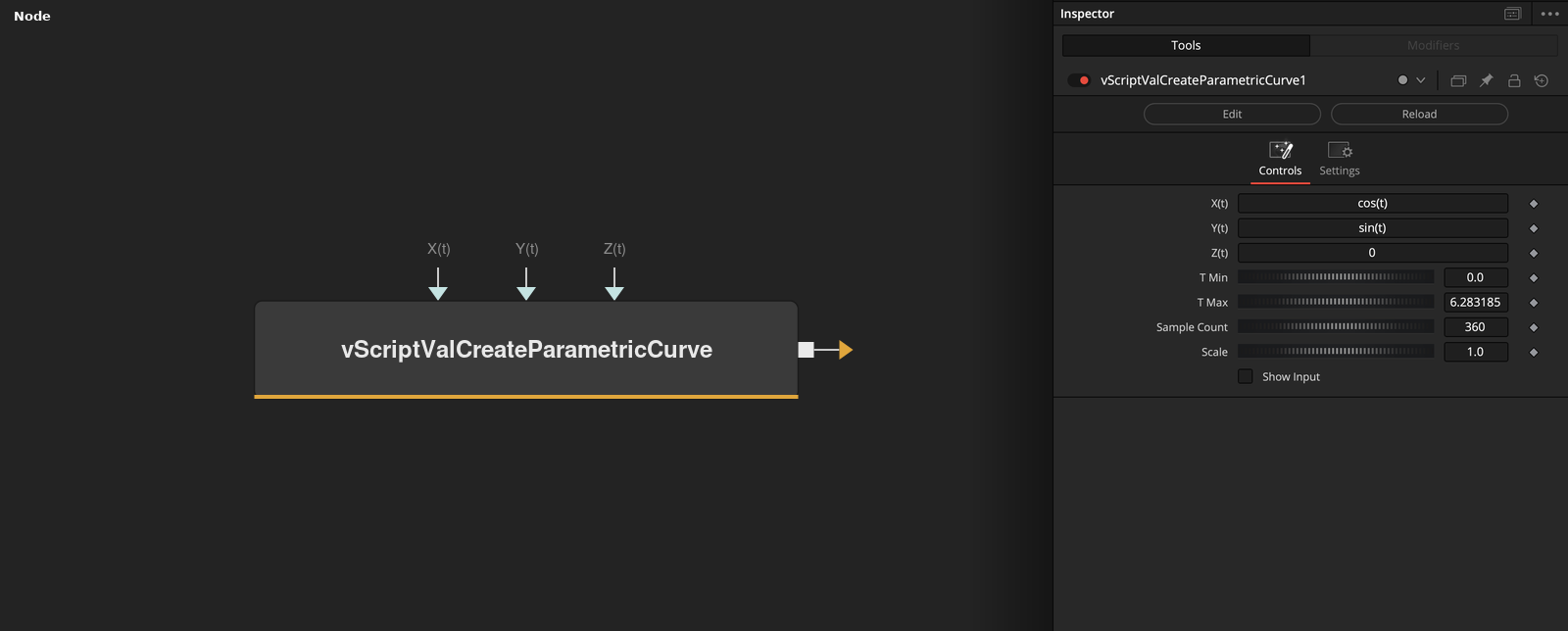Viewport: 1568px width, 631px height.
Task: Pin the tool in the Inspector
Action: click(1486, 80)
